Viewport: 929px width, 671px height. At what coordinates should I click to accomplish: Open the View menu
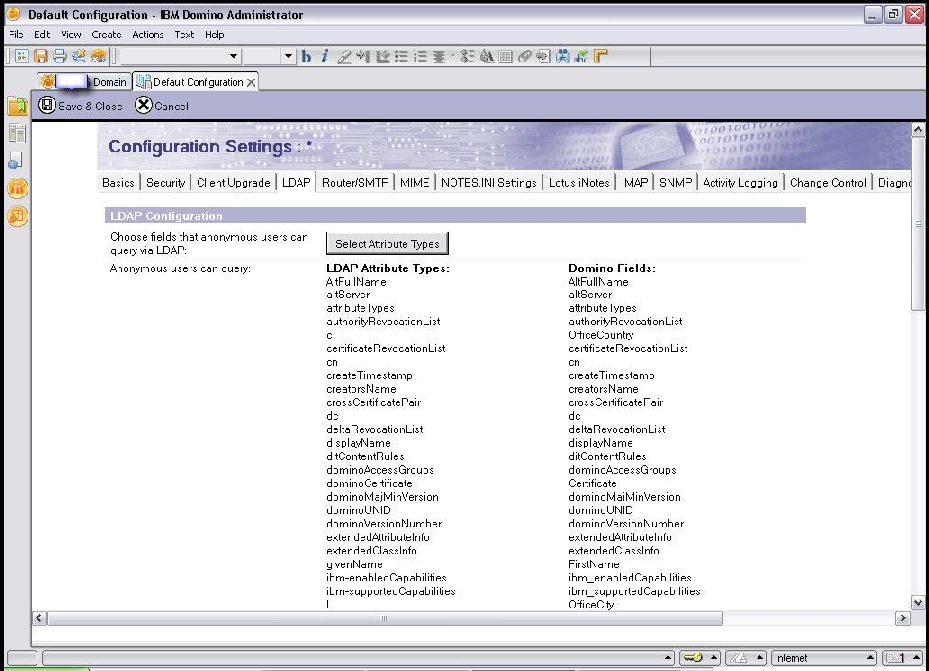(71, 34)
